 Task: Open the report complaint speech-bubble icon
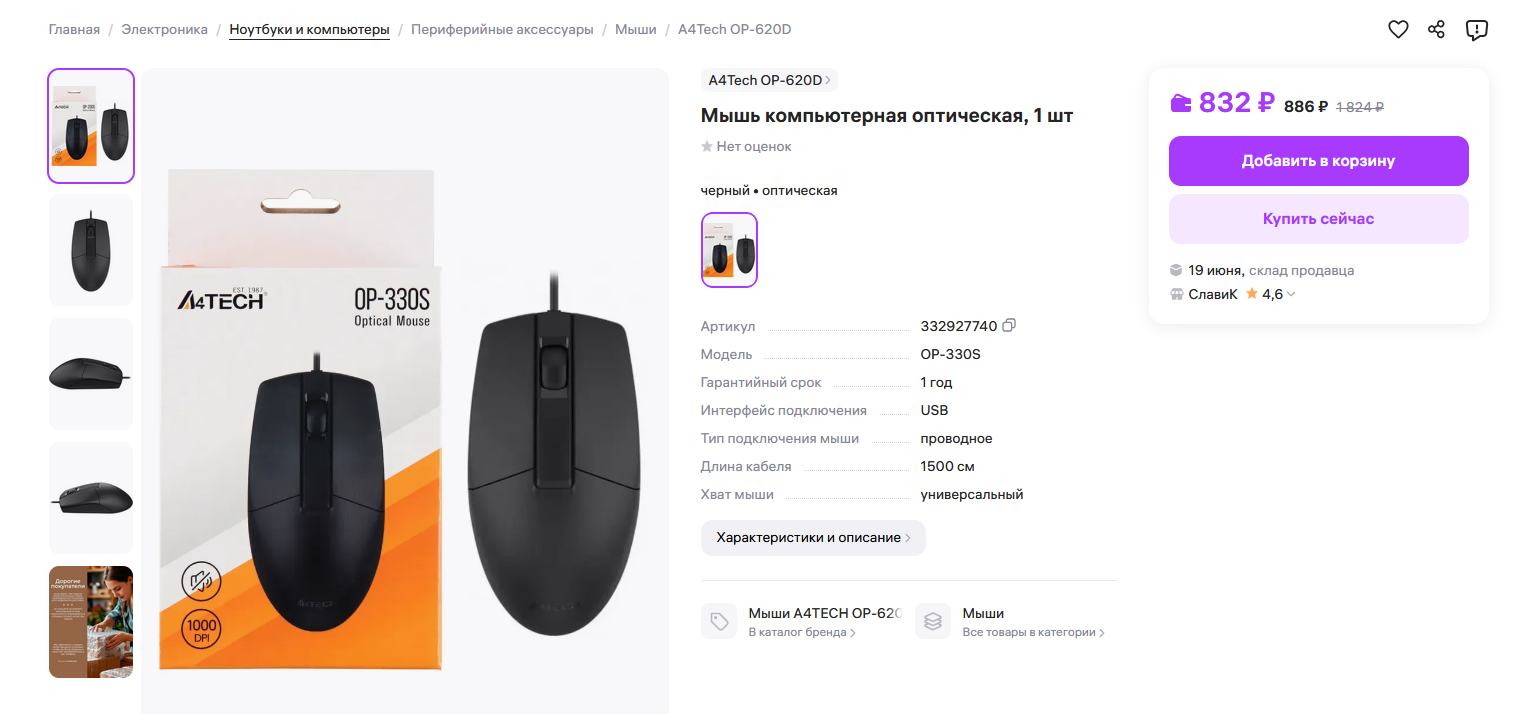tap(1477, 30)
